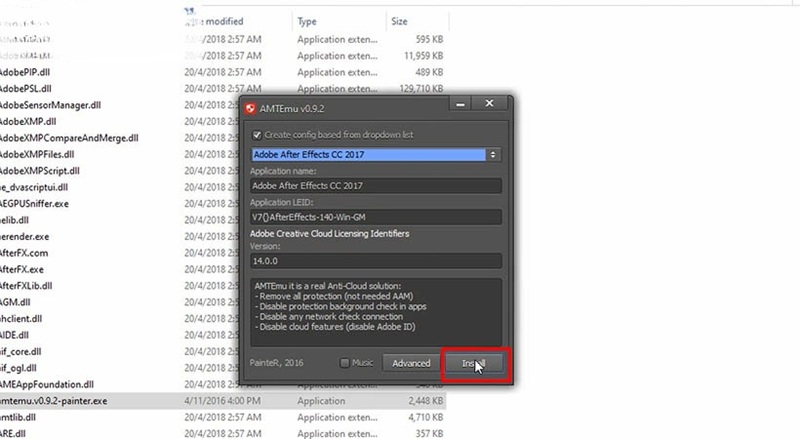
Task: Click the 595 KB size cell
Action: tap(429, 39)
